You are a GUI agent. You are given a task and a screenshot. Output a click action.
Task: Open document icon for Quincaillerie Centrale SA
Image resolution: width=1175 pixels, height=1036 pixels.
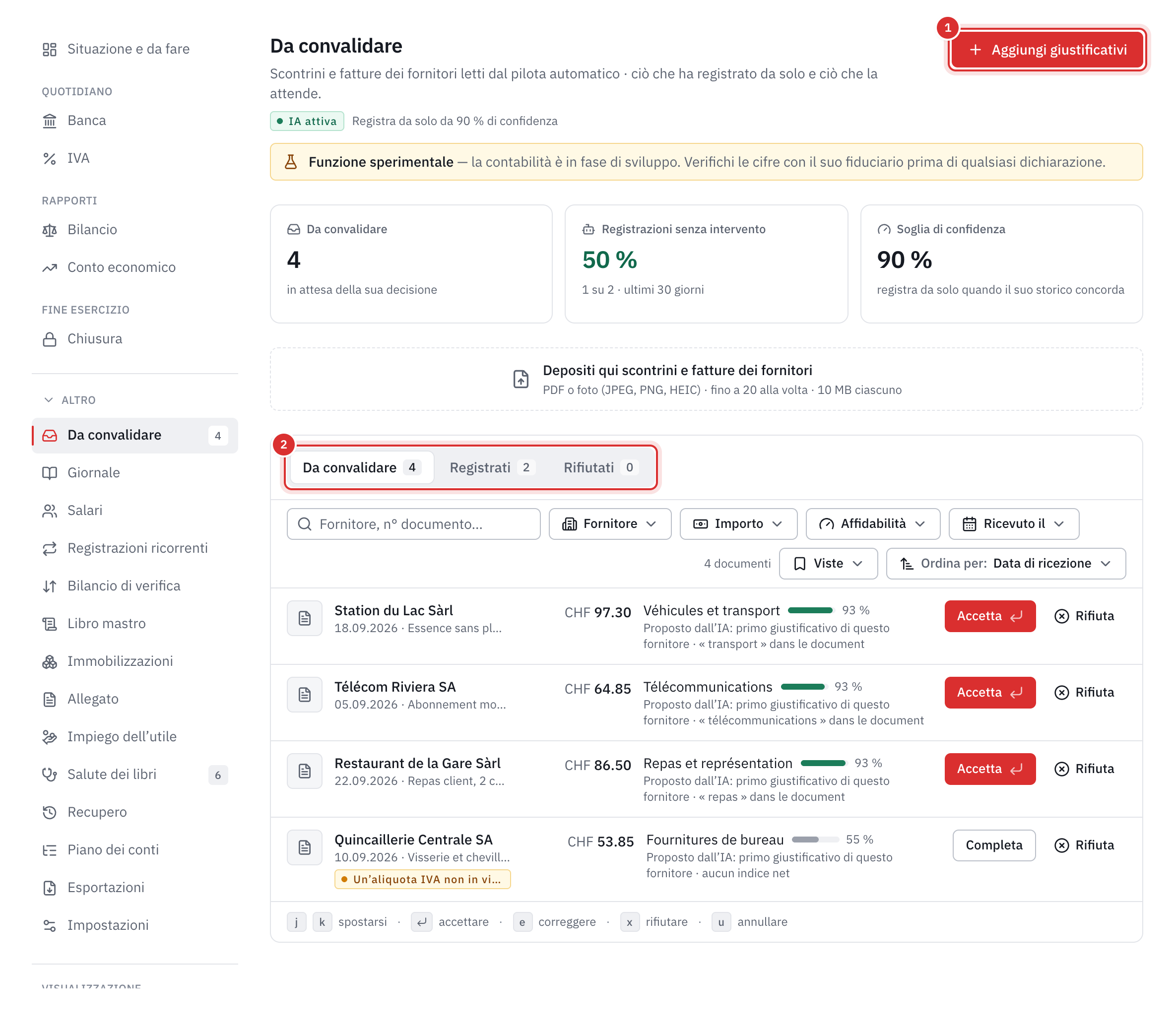(305, 847)
